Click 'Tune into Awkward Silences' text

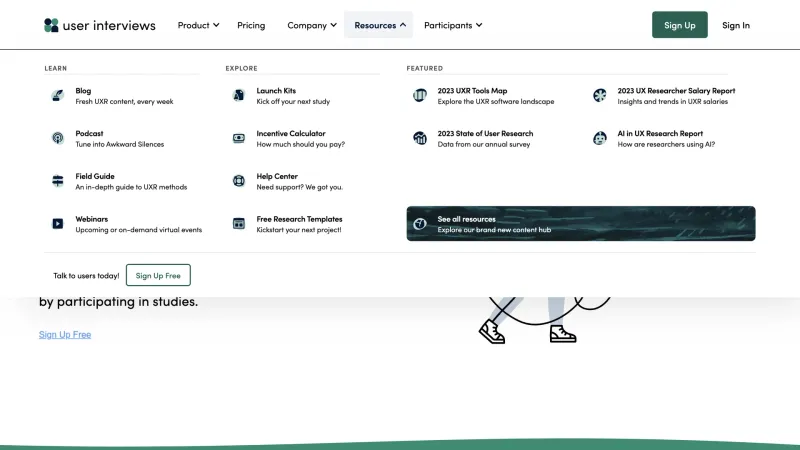(x=119, y=144)
